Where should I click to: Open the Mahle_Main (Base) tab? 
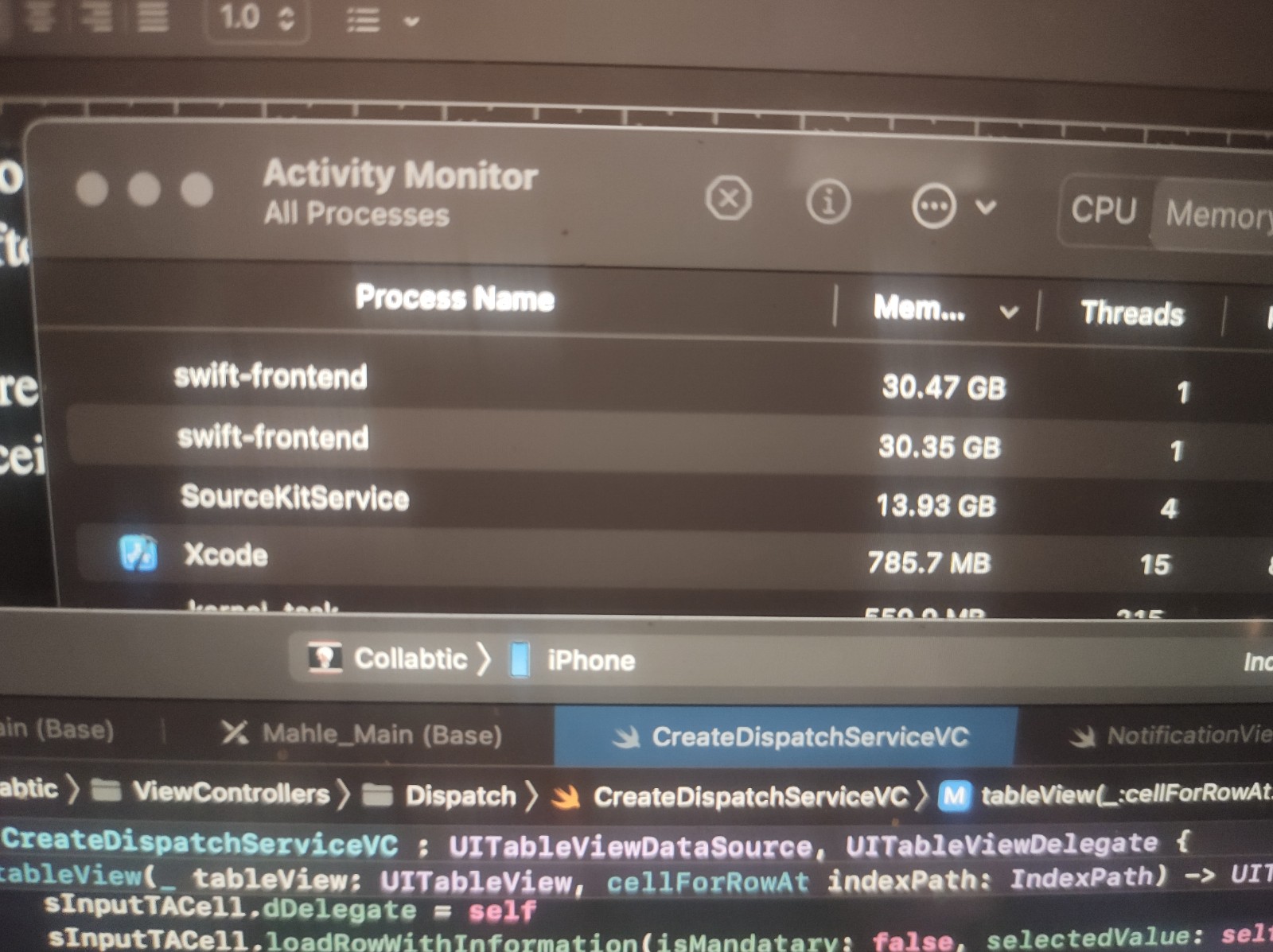pyautogui.click(x=362, y=733)
